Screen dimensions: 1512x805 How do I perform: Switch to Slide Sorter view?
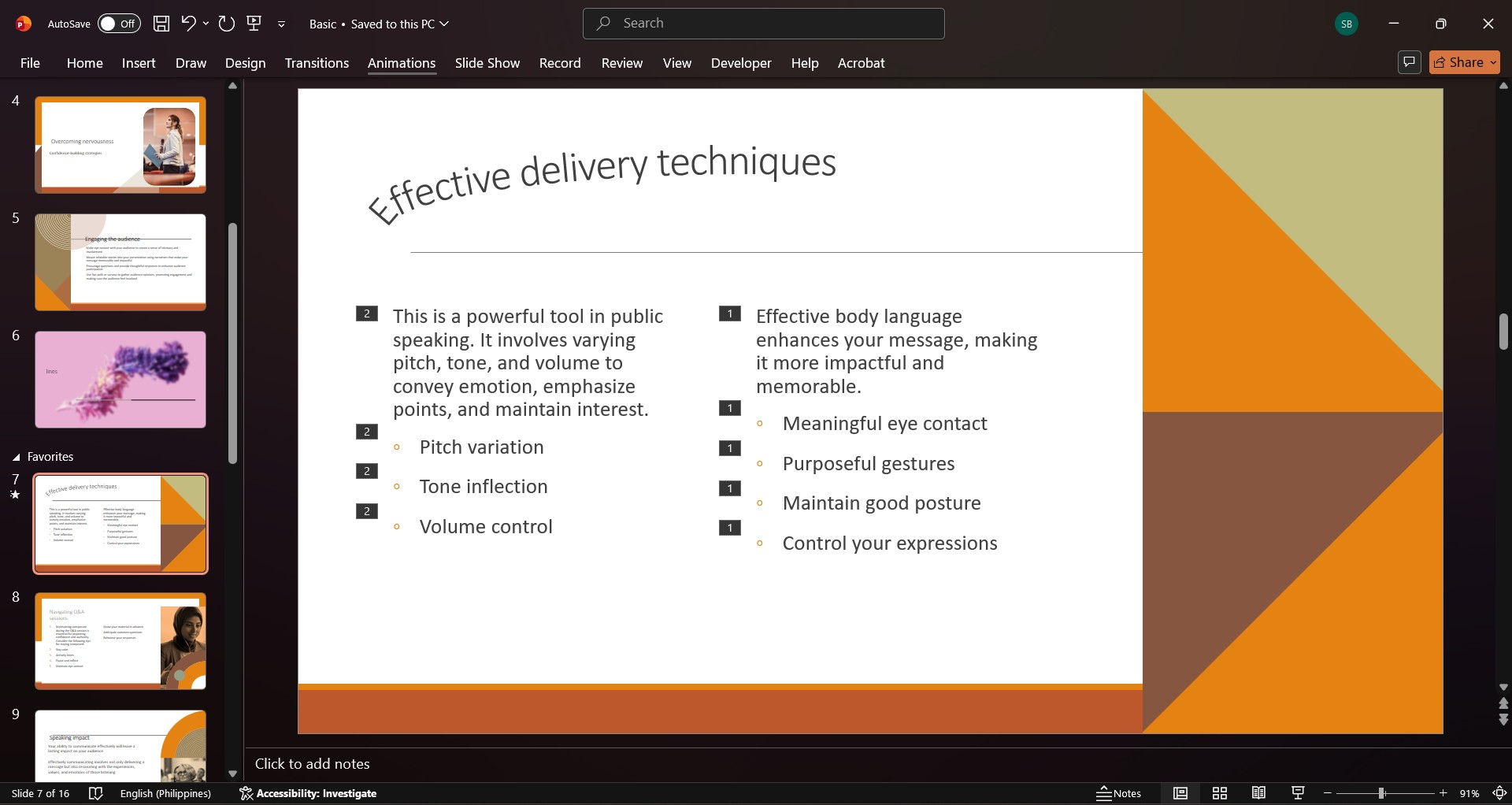(1220, 793)
